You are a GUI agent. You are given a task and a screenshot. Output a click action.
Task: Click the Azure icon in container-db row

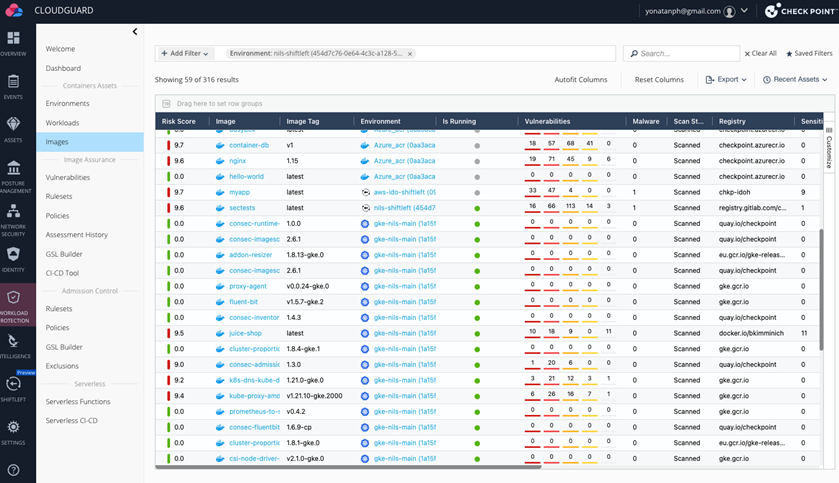365,145
